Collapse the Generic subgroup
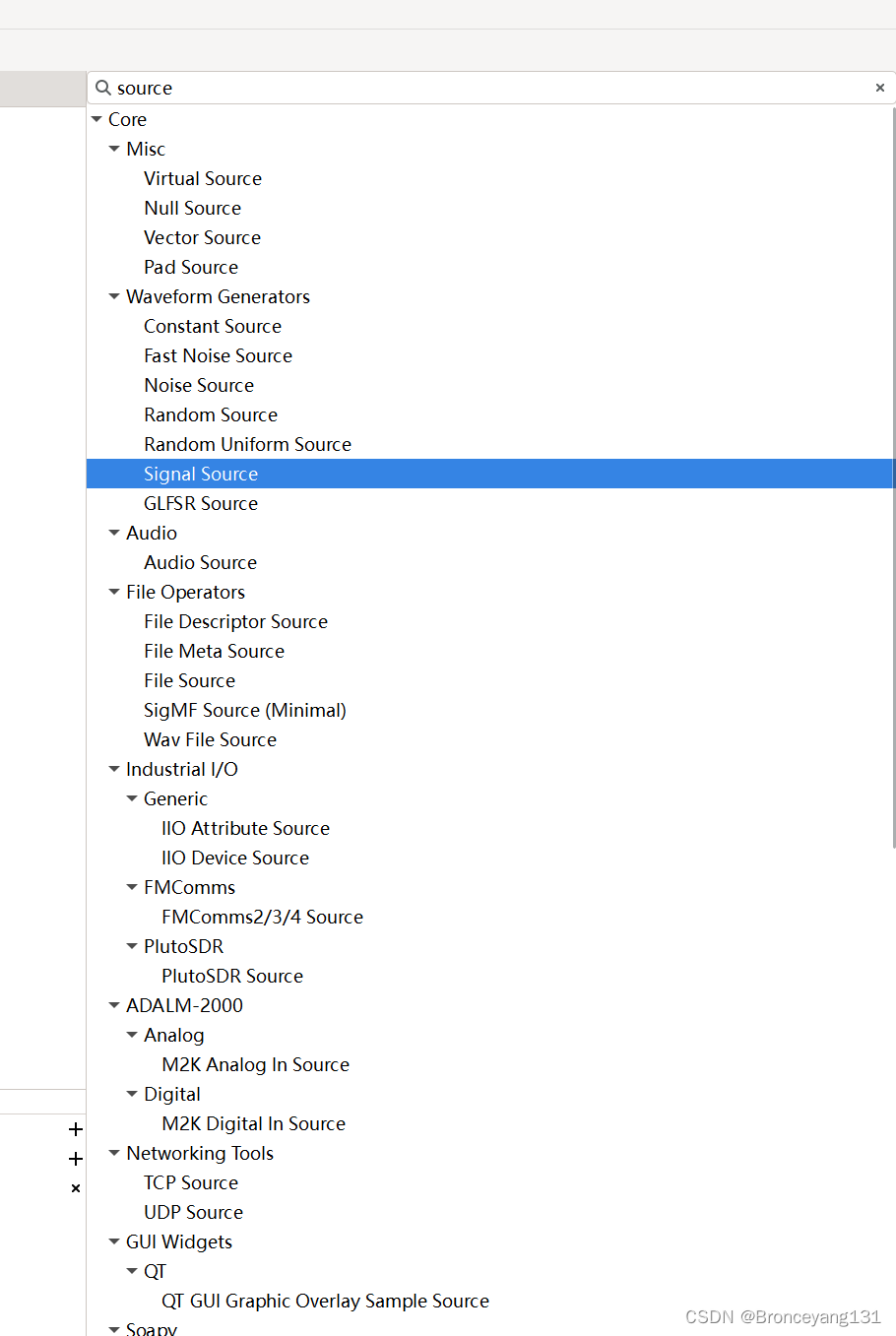 pos(132,798)
